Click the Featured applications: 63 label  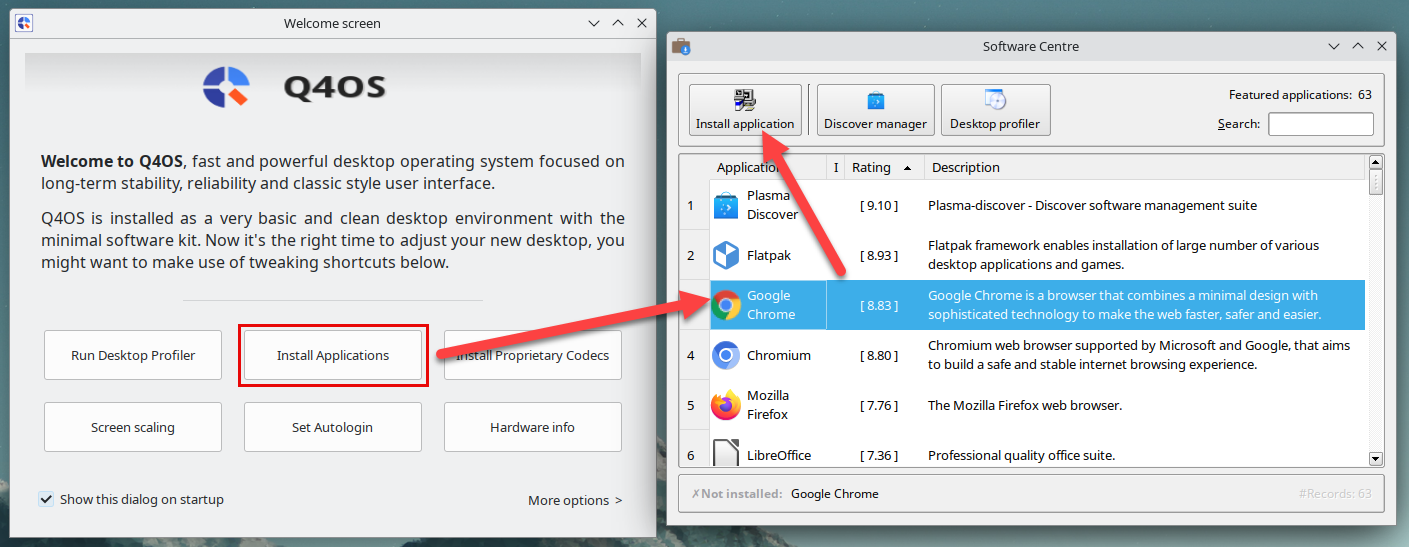click(x=1300, y=95)
